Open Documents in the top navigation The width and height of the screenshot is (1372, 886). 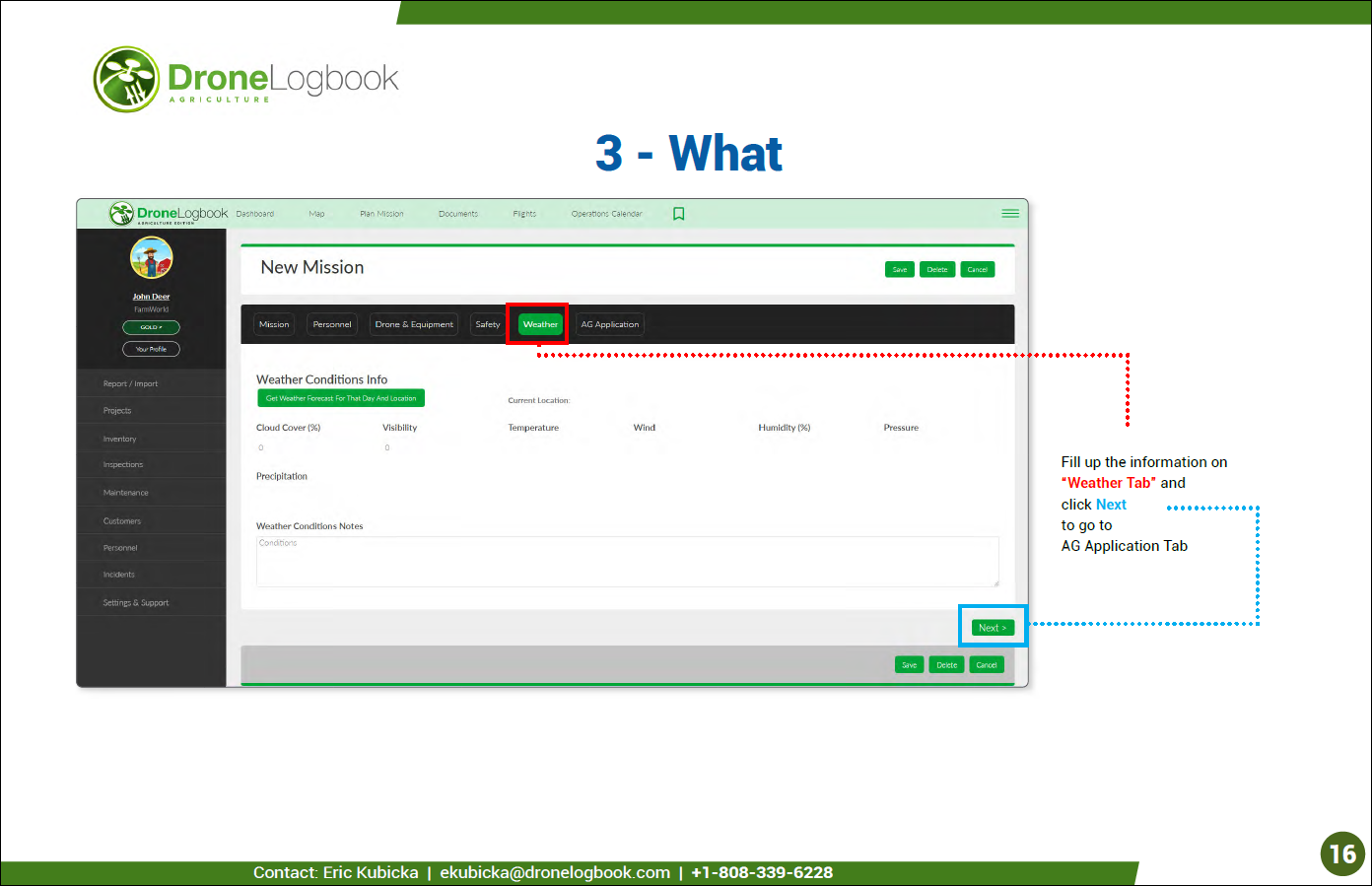[458, 214]
